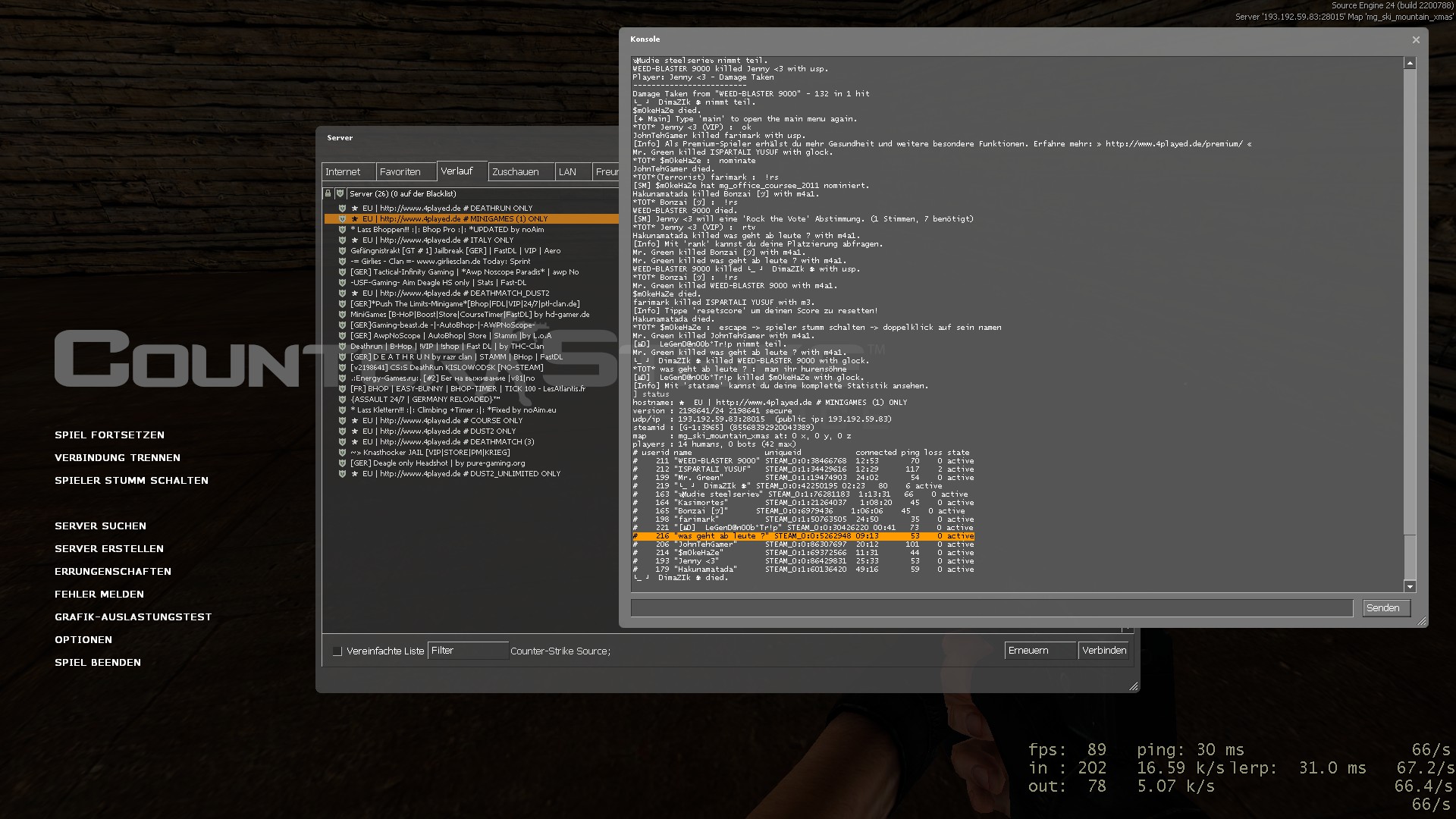
Task: Click the shield icon of the Lass Klettern!!! server
Action: (x=342, y=409)
